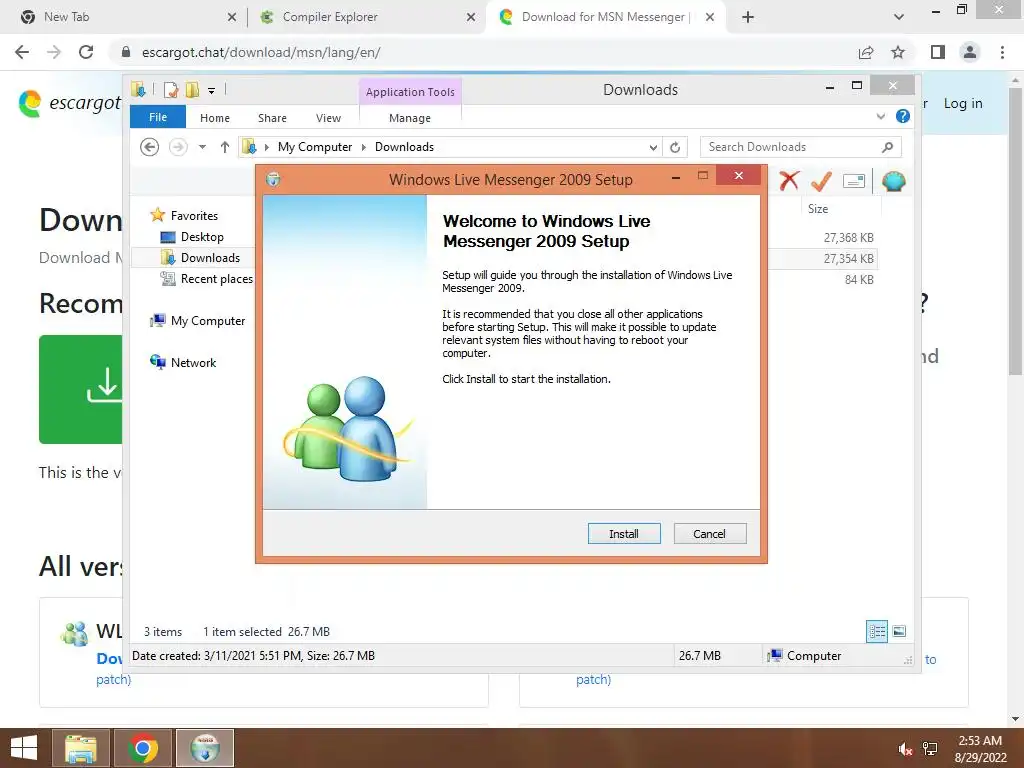The width and height of the screenshot is (1024, 768).
Task: Cancel the Windows Live Messenger Setup
Action: [709, 534]
